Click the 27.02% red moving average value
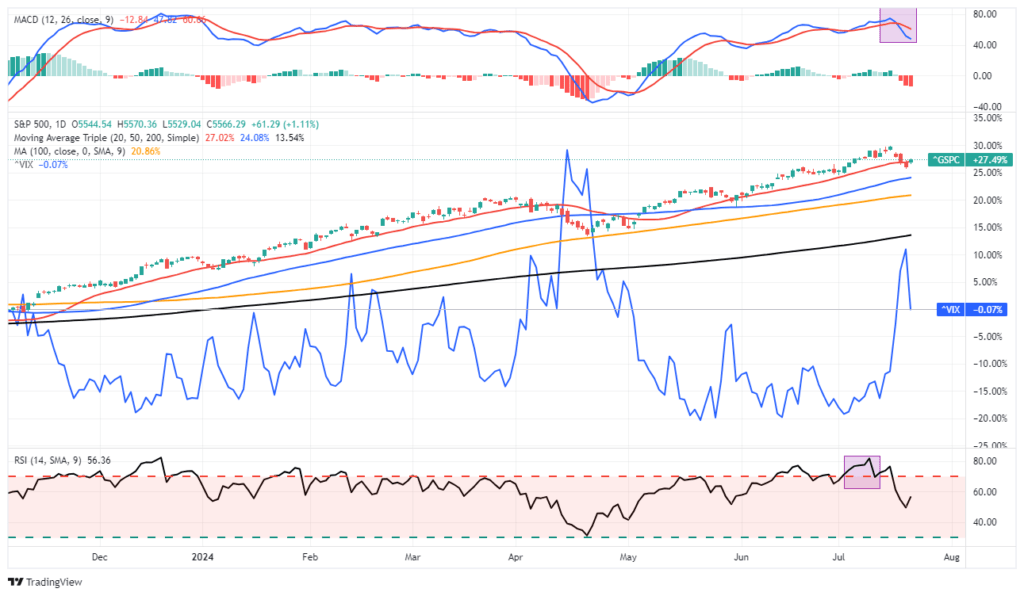 tap(219, 138)
